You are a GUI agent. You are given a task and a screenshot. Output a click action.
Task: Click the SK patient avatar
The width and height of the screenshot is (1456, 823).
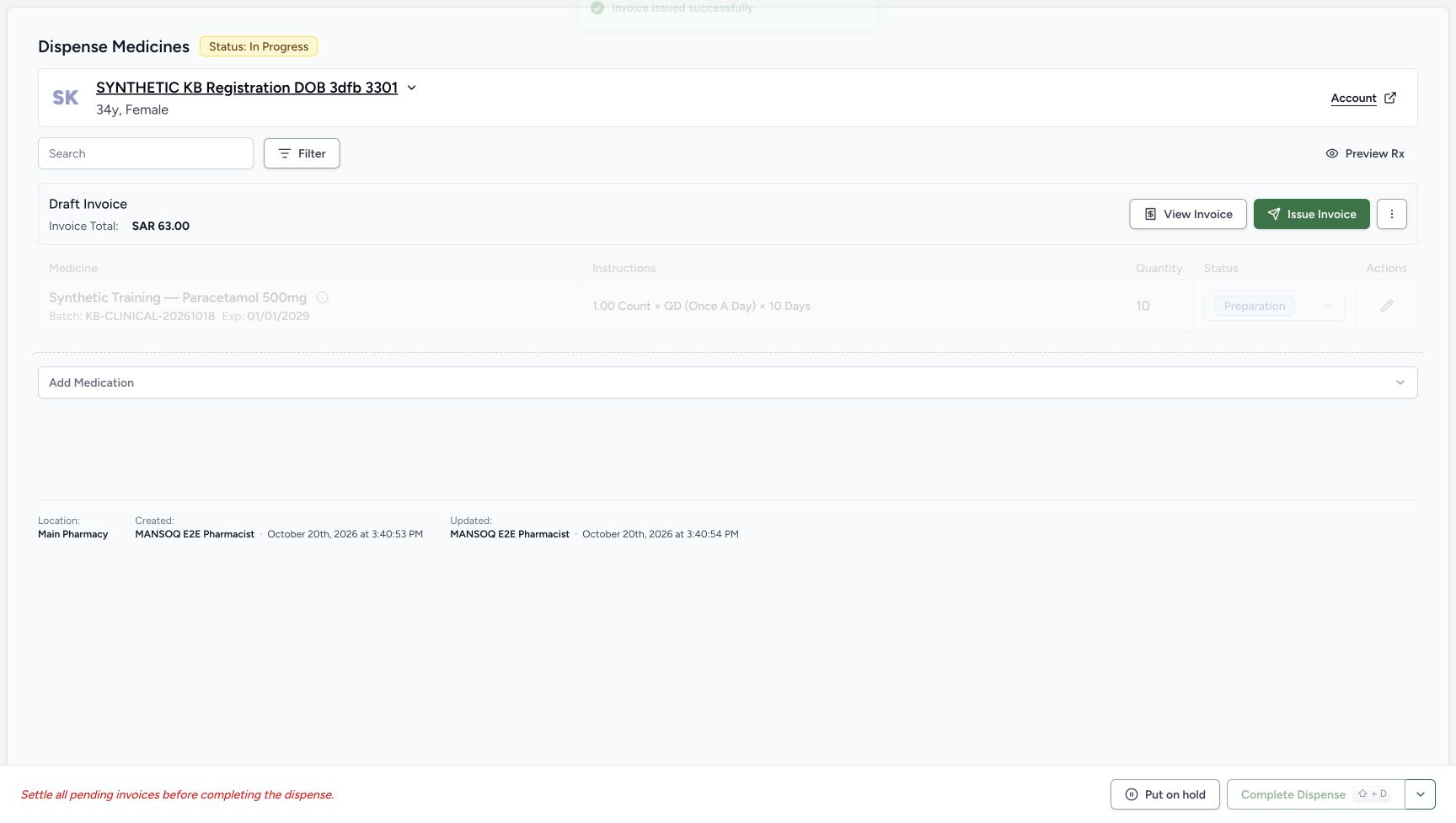tap(66, 98)
